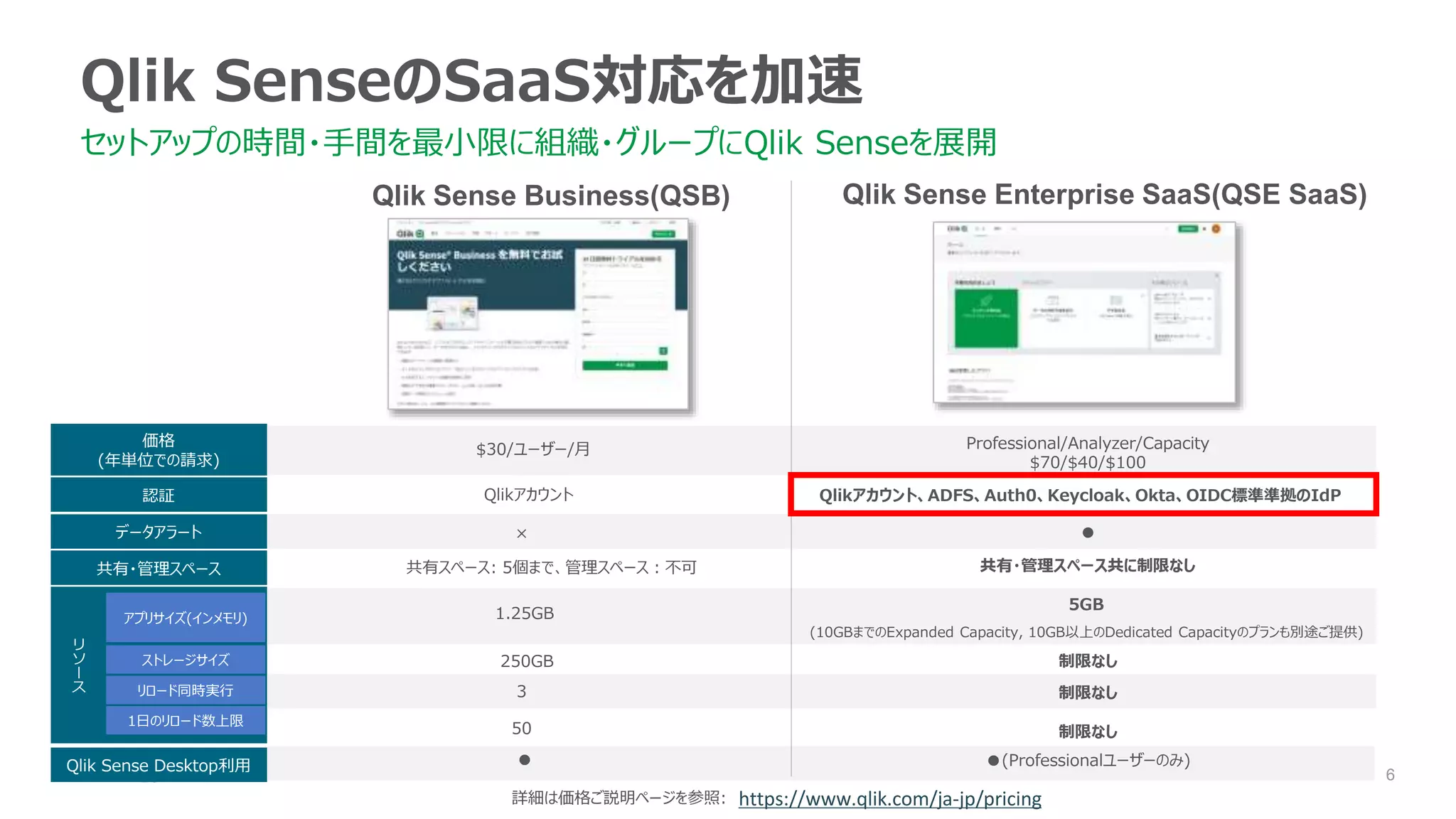Screen dimensions: 1456x819
Task: Click the green button in QSB screenshot form
Action: [625, 365]
